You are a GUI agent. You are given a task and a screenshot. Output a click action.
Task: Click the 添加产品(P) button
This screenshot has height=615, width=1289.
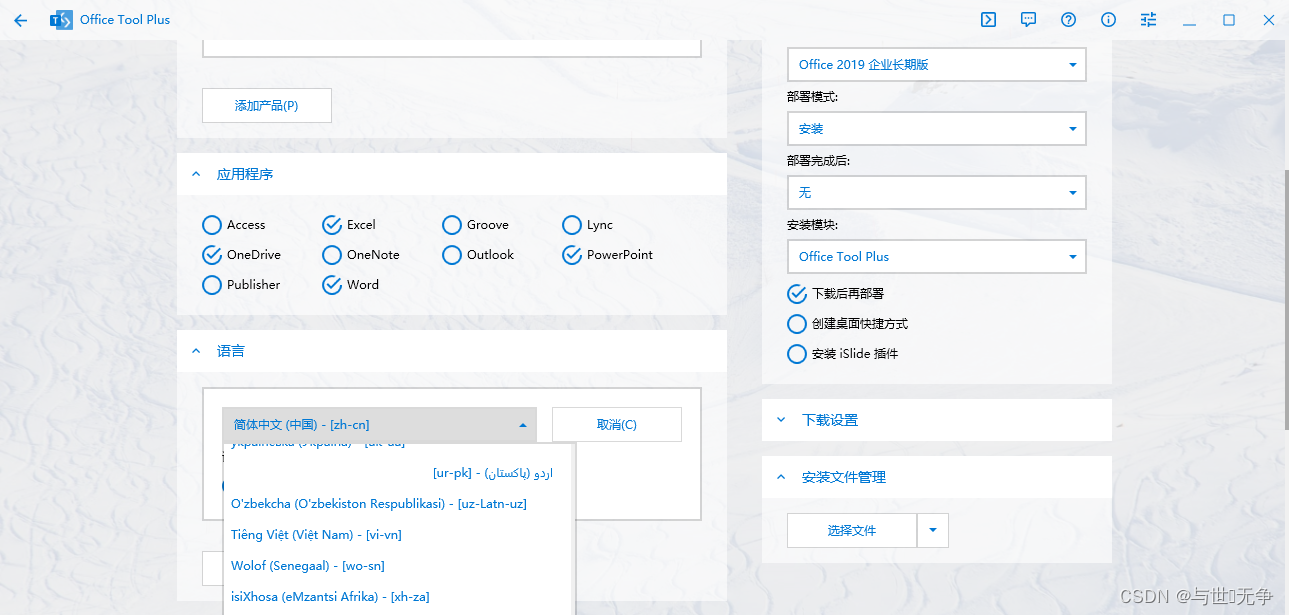267,106
